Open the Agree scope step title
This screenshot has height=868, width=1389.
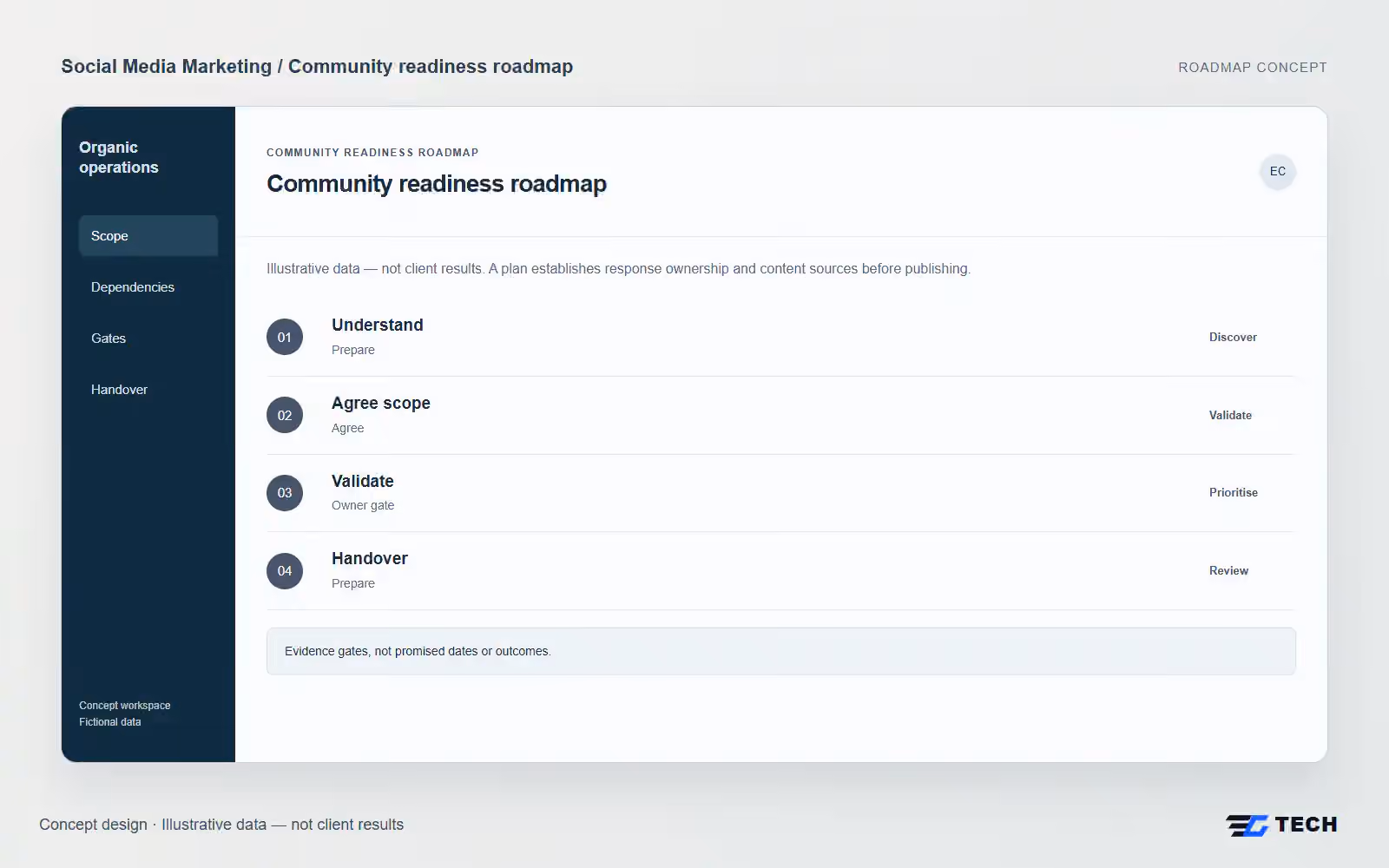(x=381, y=403)
